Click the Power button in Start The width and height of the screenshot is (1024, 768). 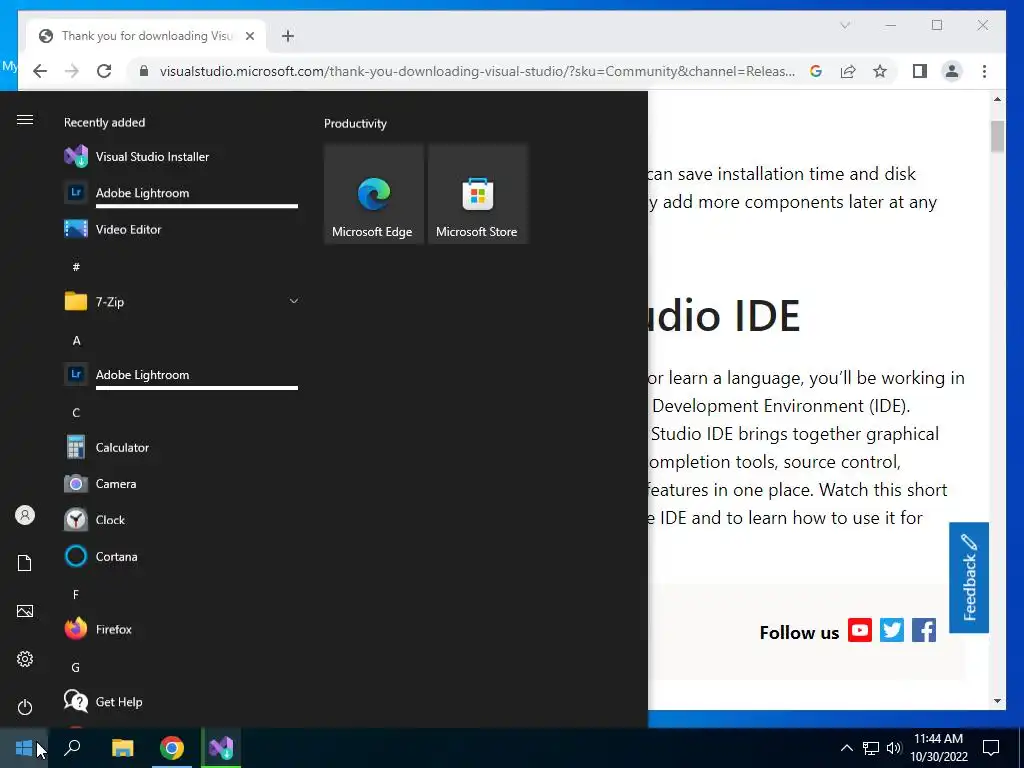point(25,707)
